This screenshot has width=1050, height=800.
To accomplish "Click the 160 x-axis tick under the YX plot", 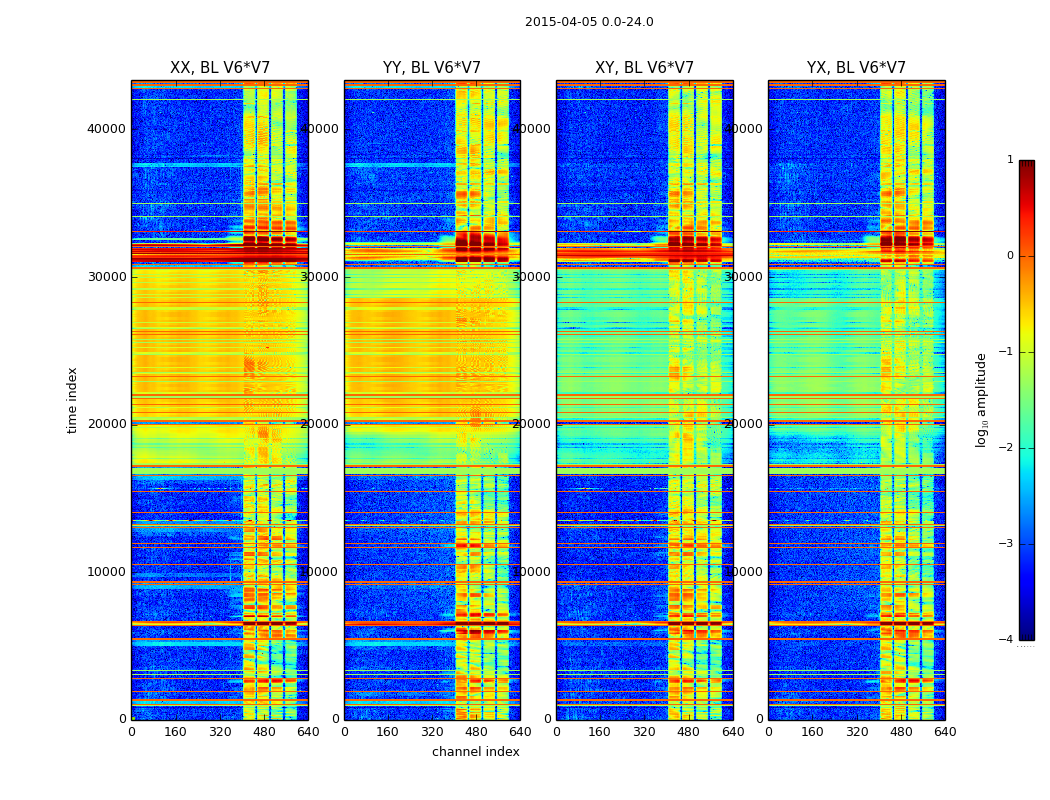I will tap(812, 732).
